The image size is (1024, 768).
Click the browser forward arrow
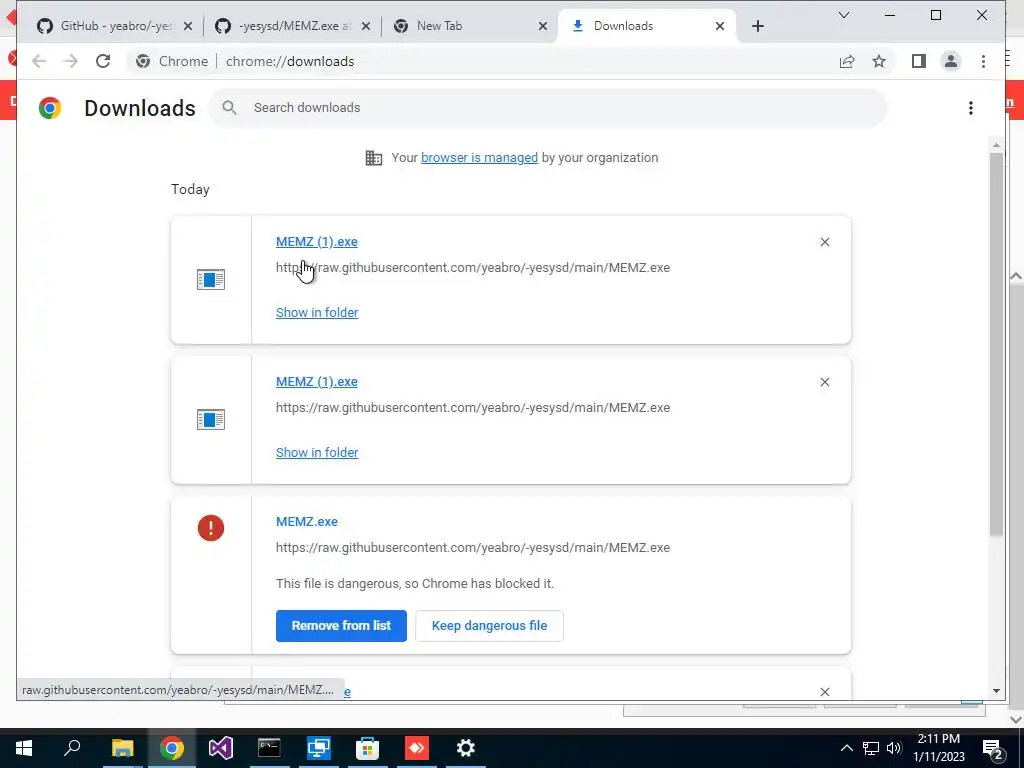tap(71, 61)
